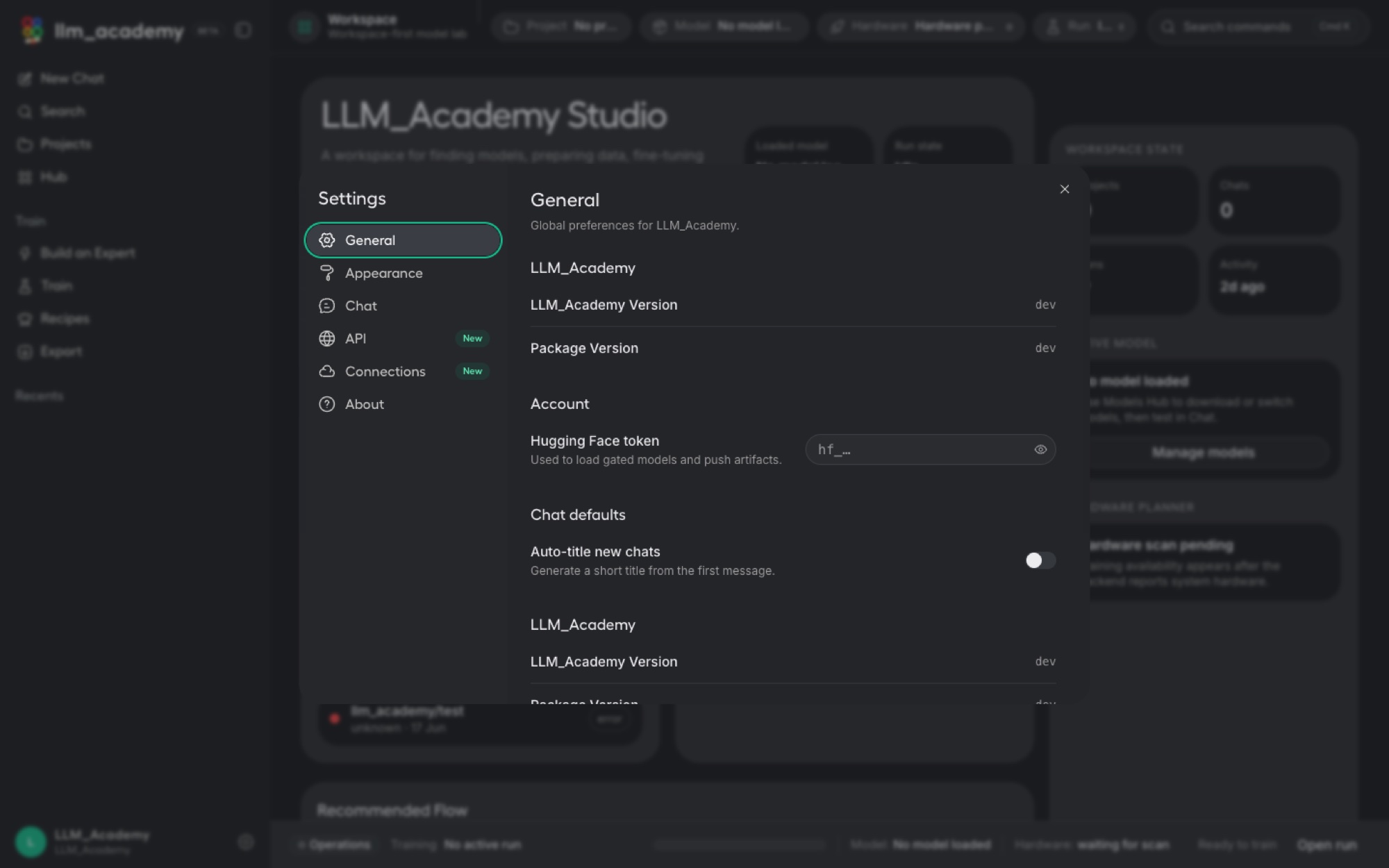Image resolution: width=1389 pixels, height=868 pixels.
Task: Click the 'Used to load gated models and push artifacts.' text
Action: [x=656, y=460]
